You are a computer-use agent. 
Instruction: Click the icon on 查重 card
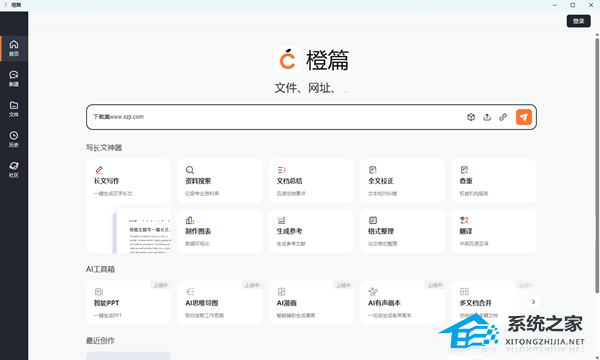point(464,170)
